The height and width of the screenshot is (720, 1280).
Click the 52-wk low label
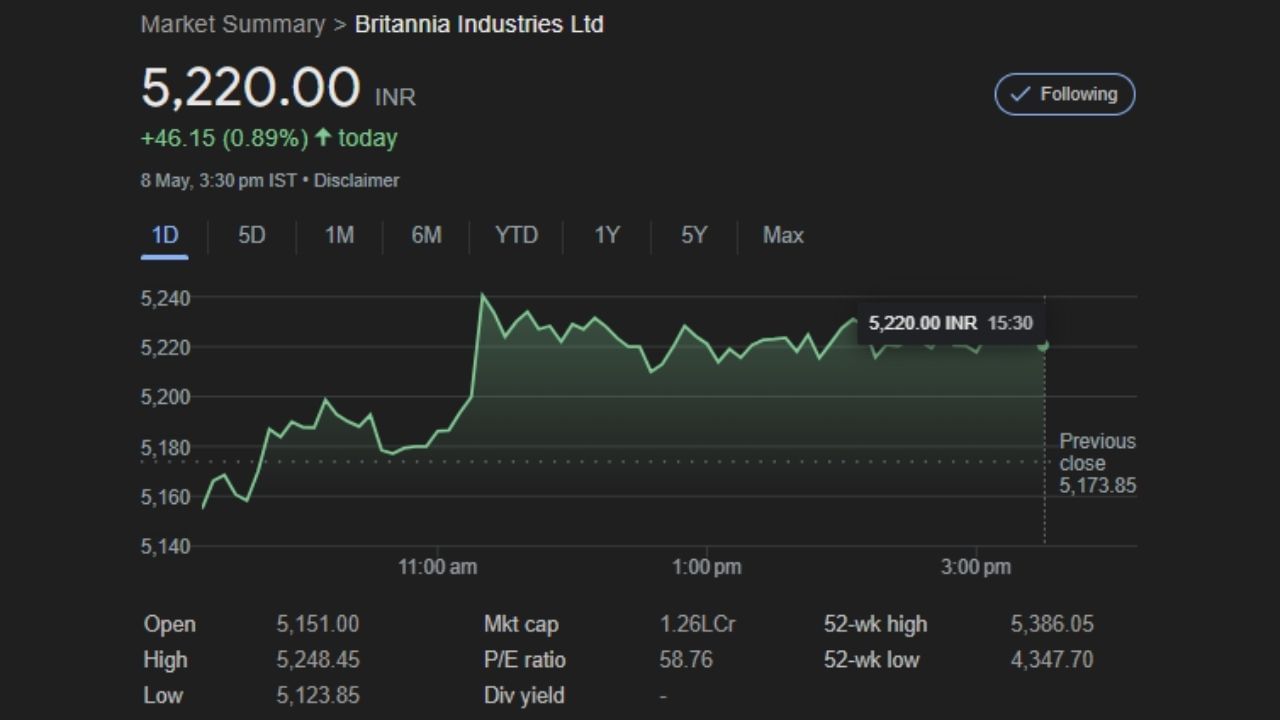[872, 660]
